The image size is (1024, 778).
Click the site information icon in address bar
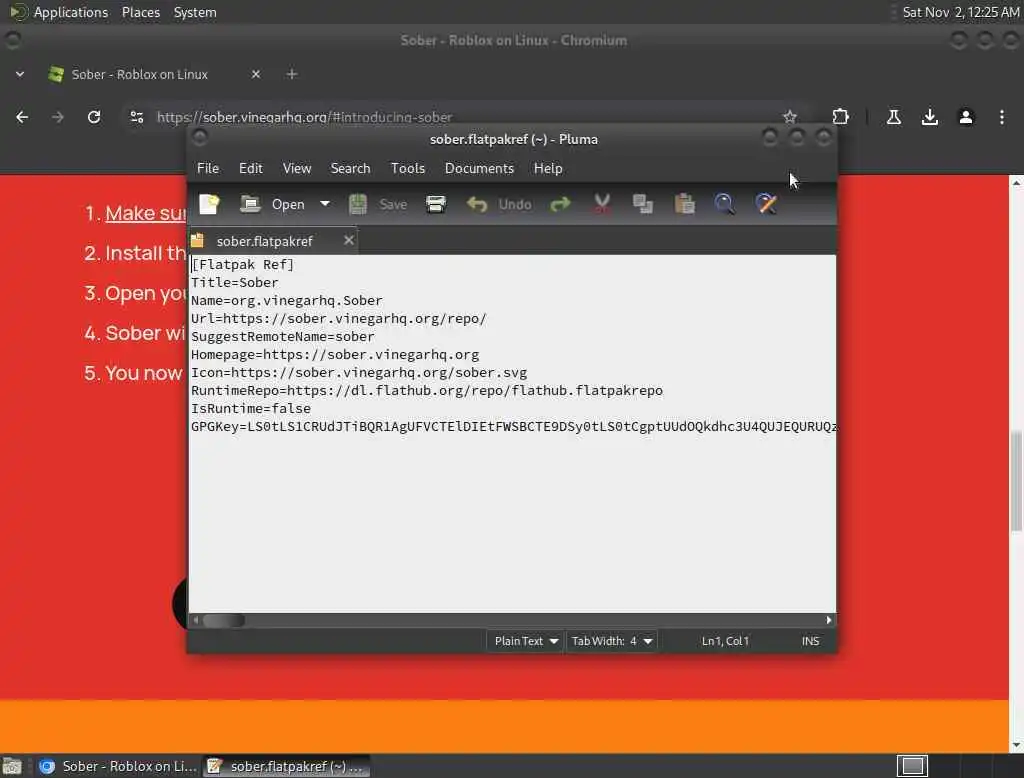[136, 117]
